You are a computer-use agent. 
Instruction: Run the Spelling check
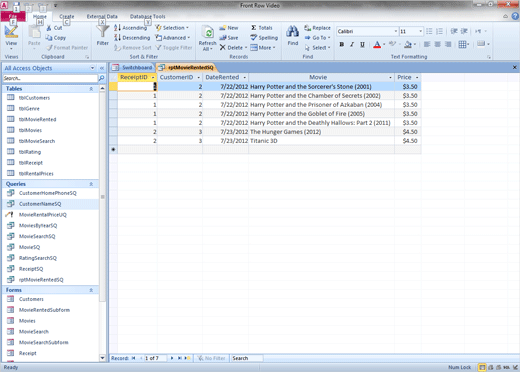click(x=264, y=38)
